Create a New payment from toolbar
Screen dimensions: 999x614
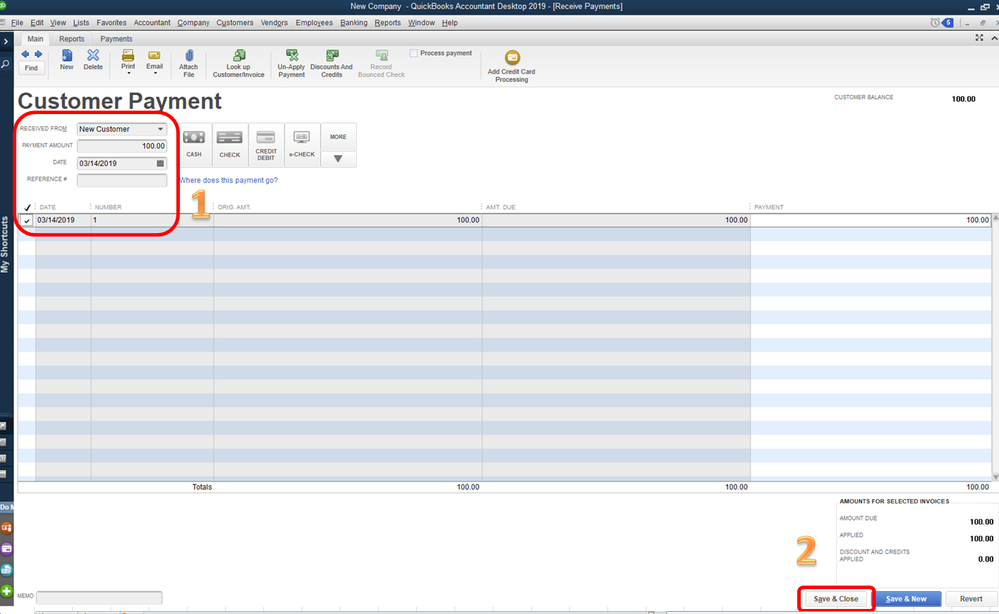pos(67,59)
